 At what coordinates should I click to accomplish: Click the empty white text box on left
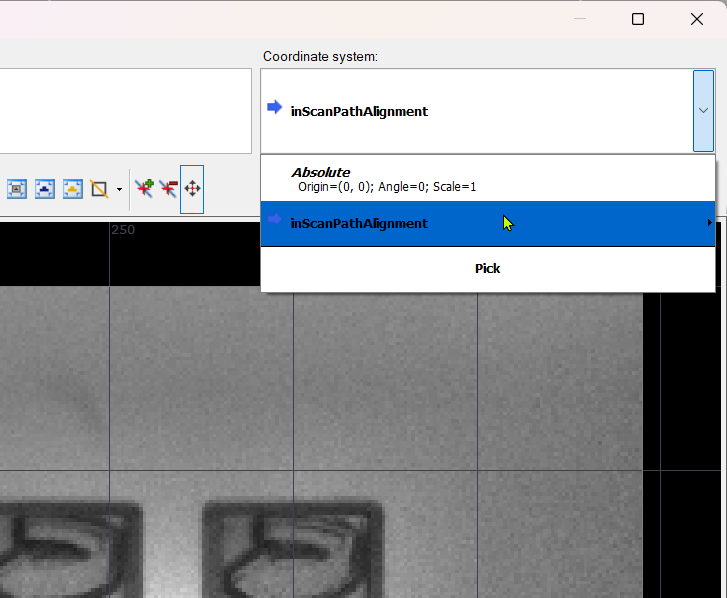point(125,111)
